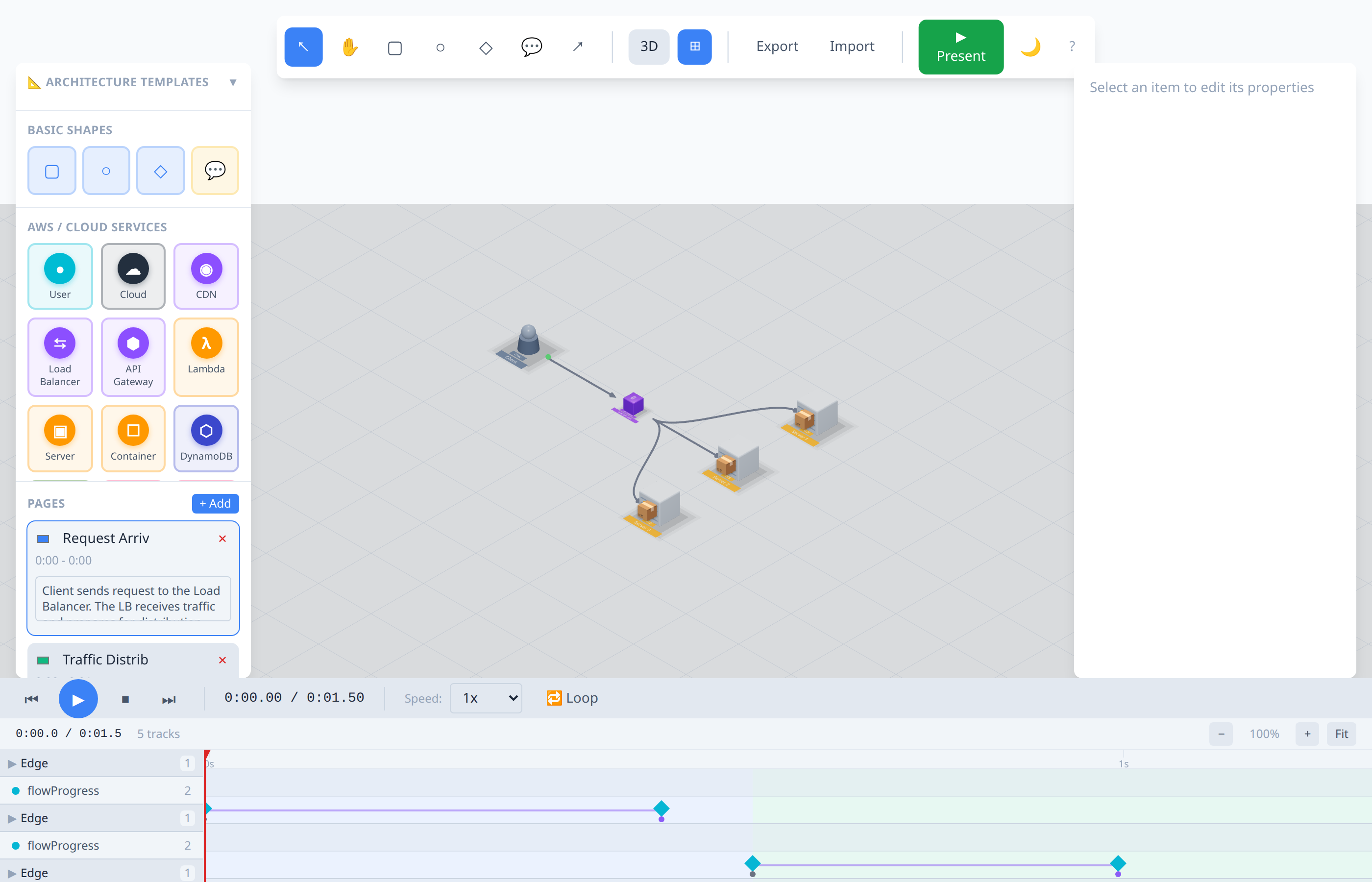The width and height of the screenshot is (1372, 882).
Task: Activate the hand pan tool
Action: tap(349, 47)
